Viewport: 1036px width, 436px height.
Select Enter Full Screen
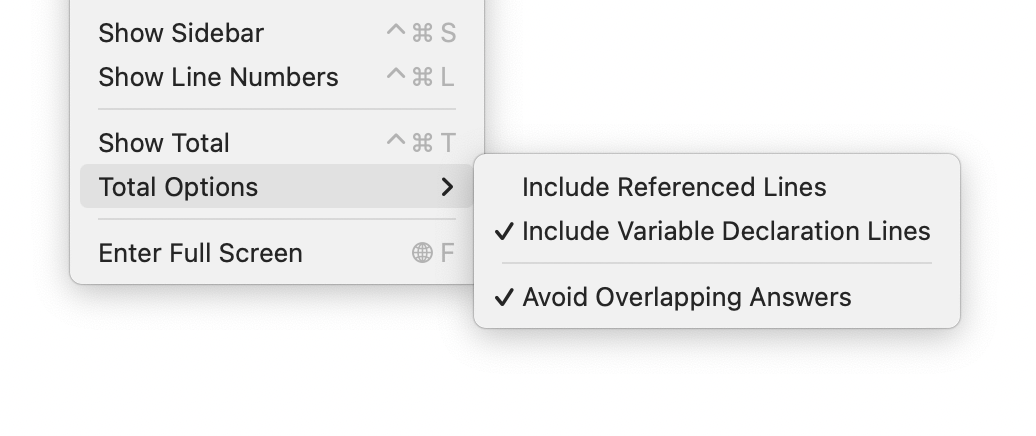pos(277,253)
